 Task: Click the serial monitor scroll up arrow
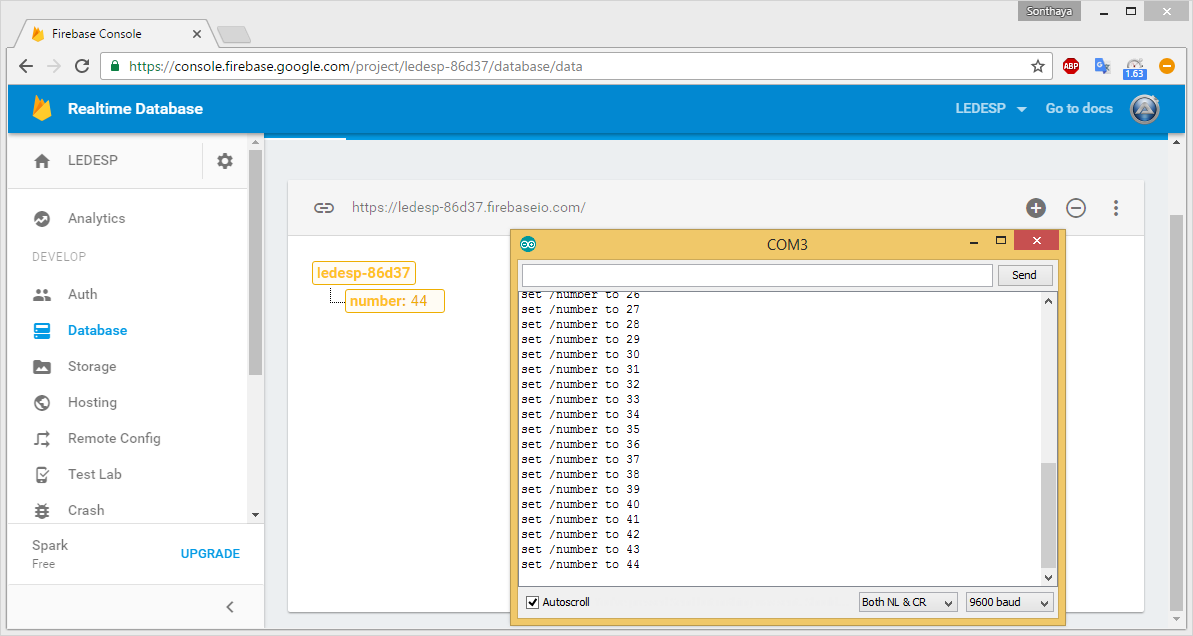(x=1048, y=301)
